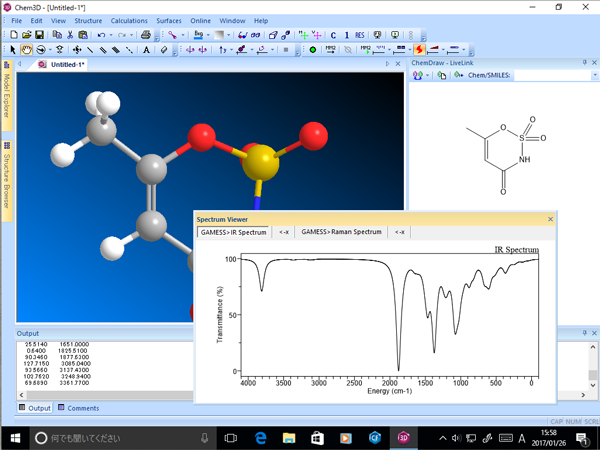Close the GAMESS>IR Spectrum tab with x button

[284, 232]
